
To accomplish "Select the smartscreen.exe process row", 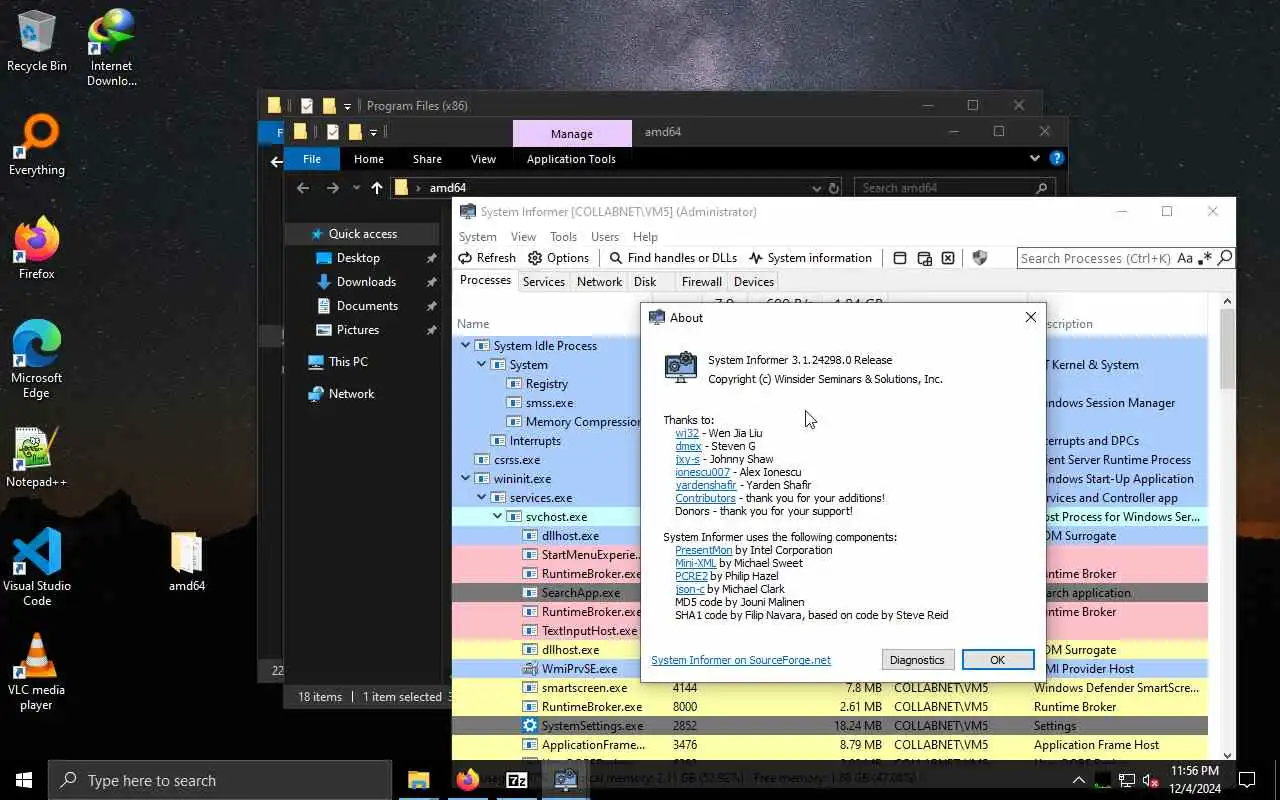I will pos(829,688).
